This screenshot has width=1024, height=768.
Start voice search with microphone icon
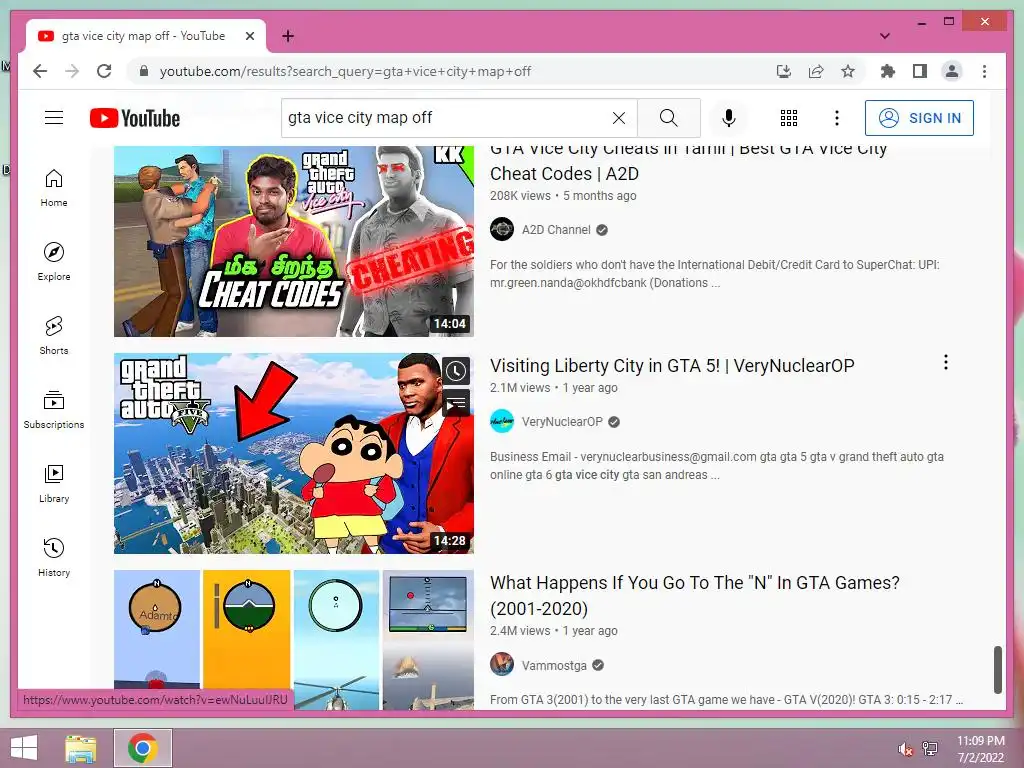(729, 118)
